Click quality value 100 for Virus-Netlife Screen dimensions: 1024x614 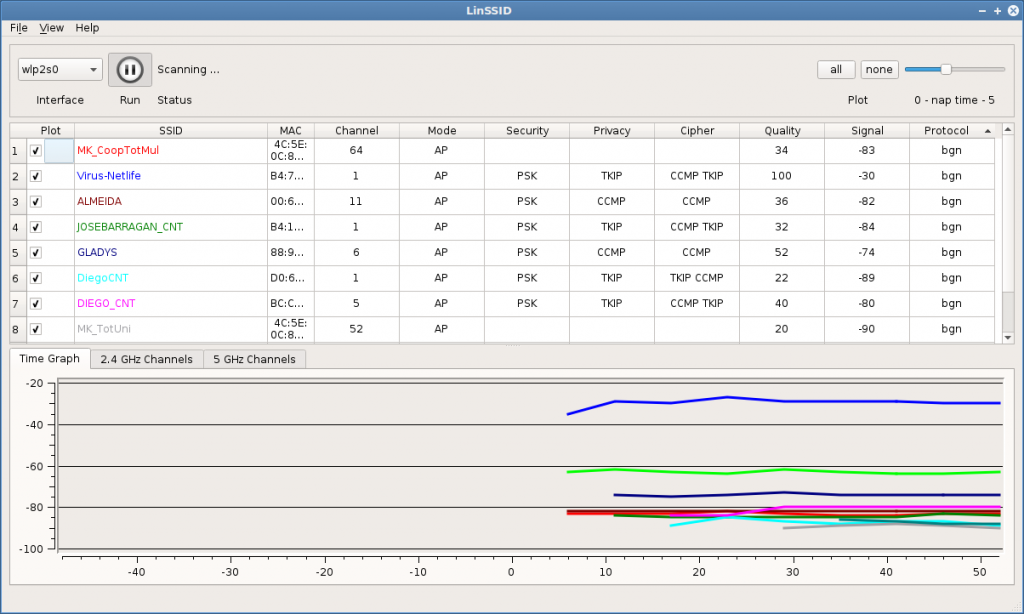click(781, 176)
